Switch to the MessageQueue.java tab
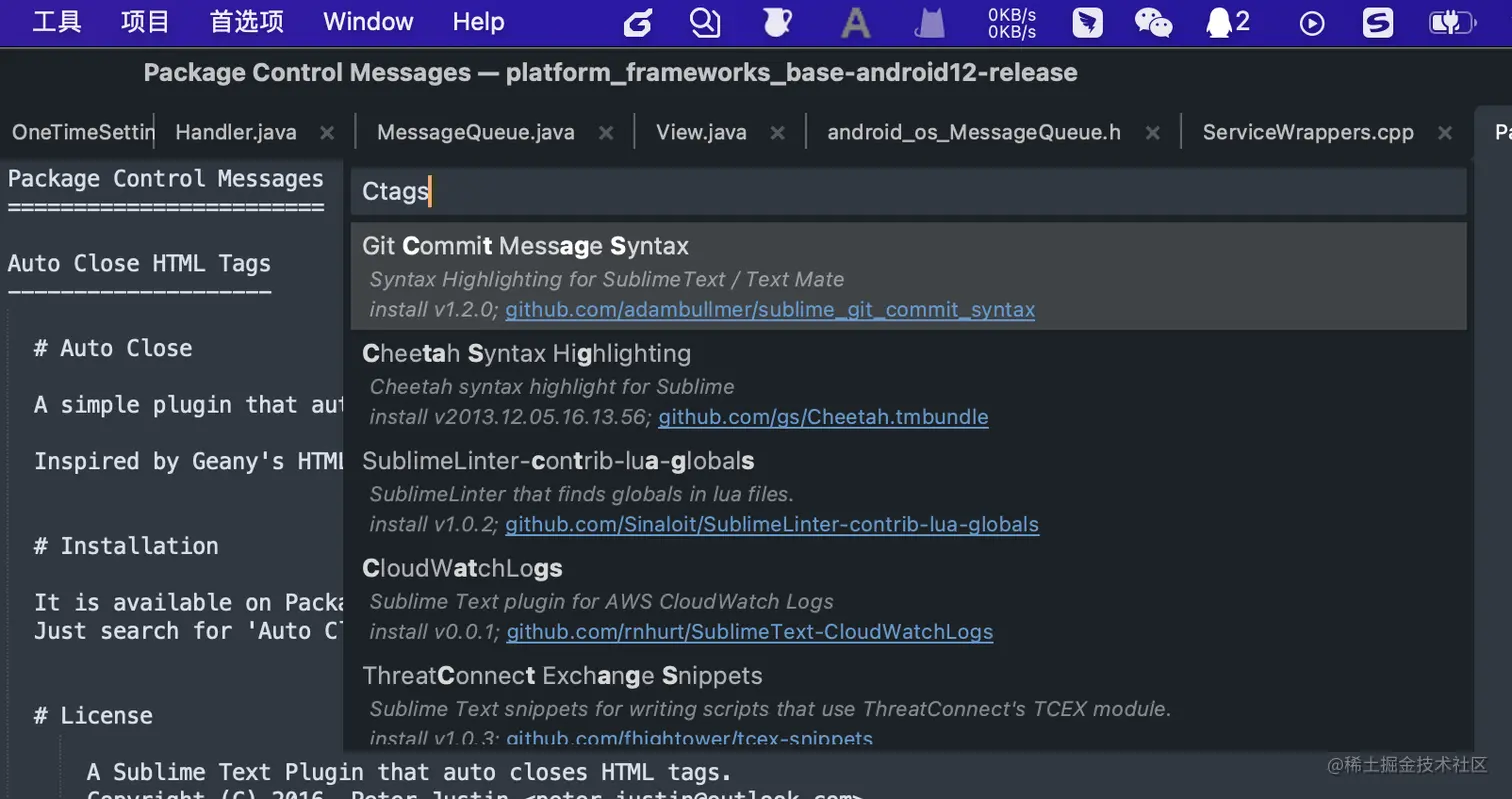Screen dimensions: 1512x799 click(x=476, y=132)
